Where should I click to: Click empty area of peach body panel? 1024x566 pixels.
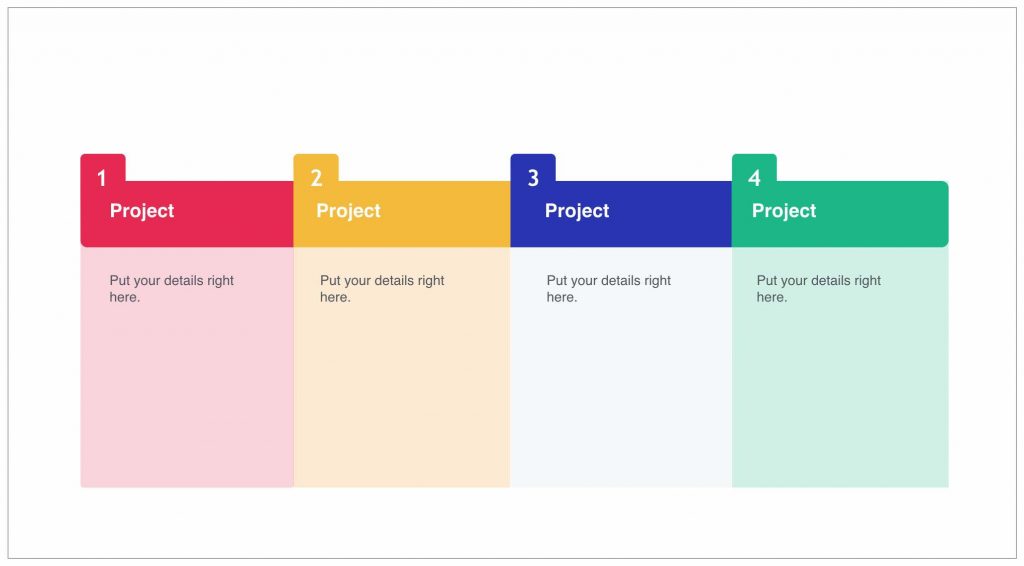tap(402, 398)
